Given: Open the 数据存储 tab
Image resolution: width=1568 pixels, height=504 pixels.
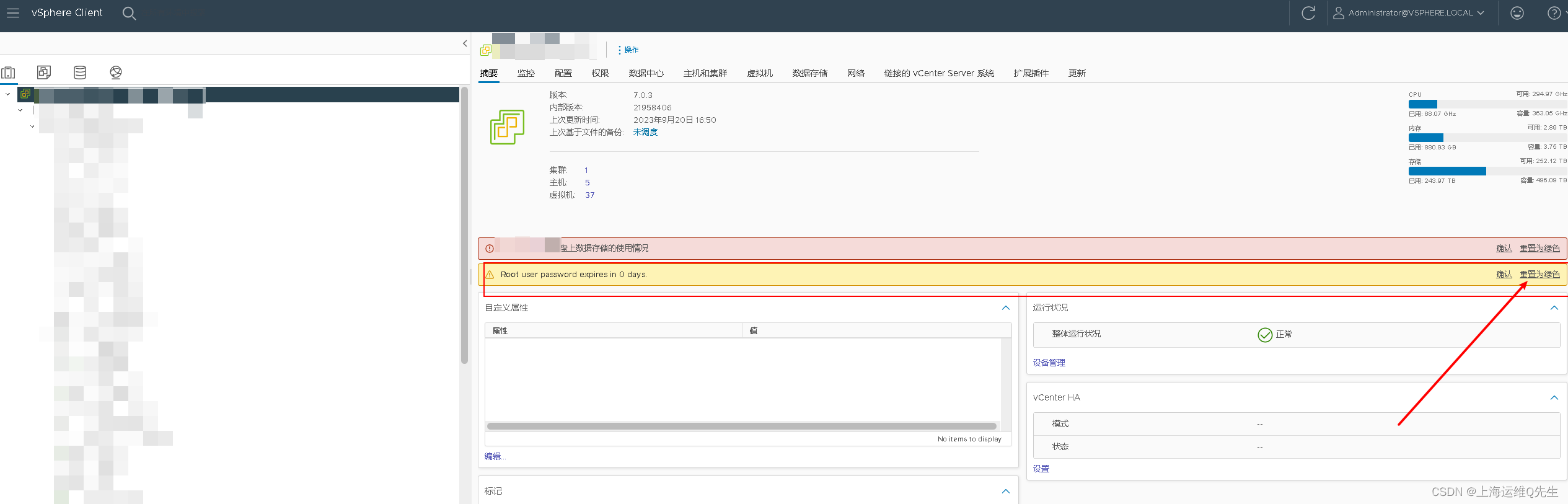Looking at the screenshot, I should 810,73.
